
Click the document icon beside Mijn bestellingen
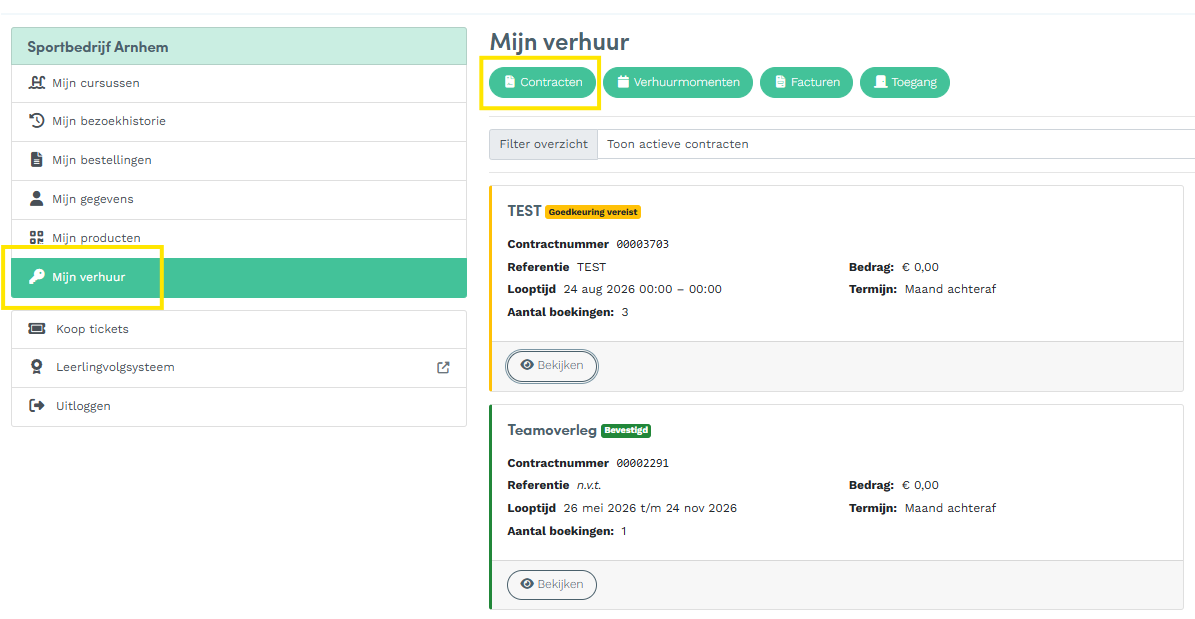coord(37,160)
